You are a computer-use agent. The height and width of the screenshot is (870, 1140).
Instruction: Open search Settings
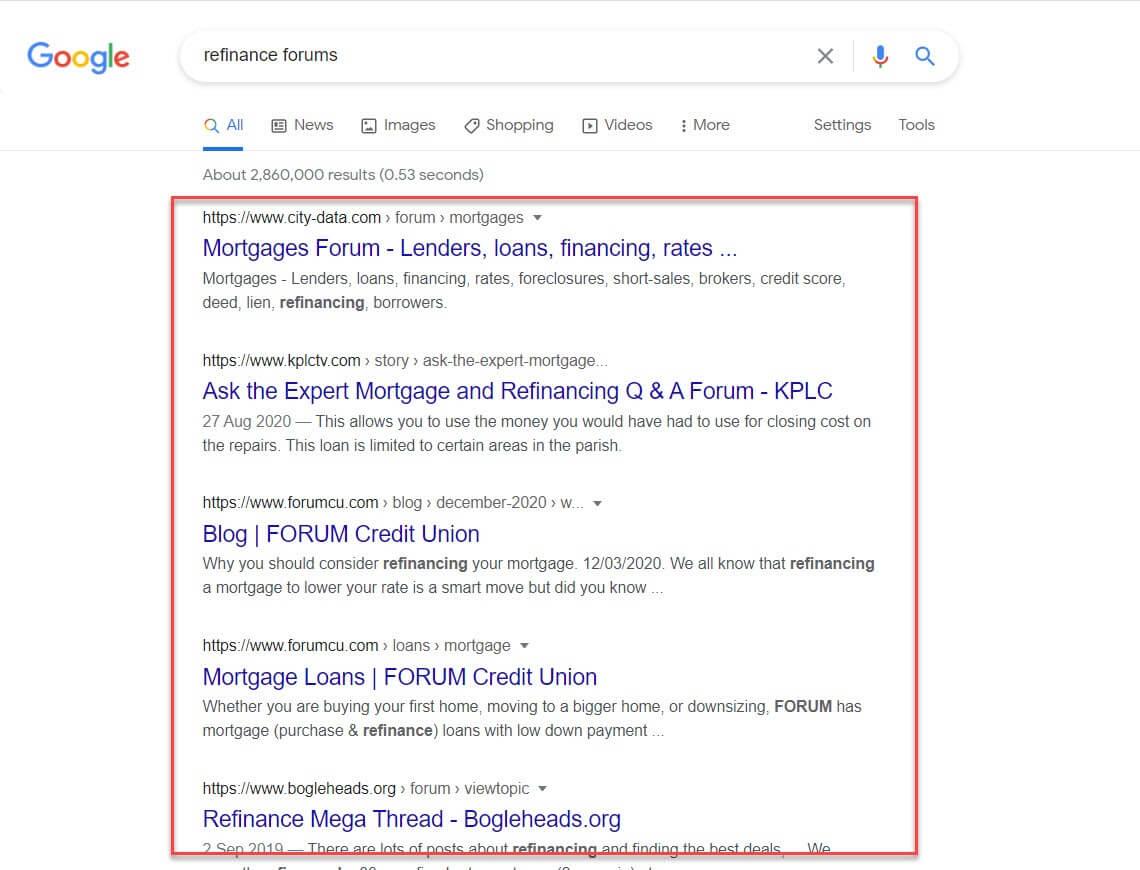pos(842,125)
